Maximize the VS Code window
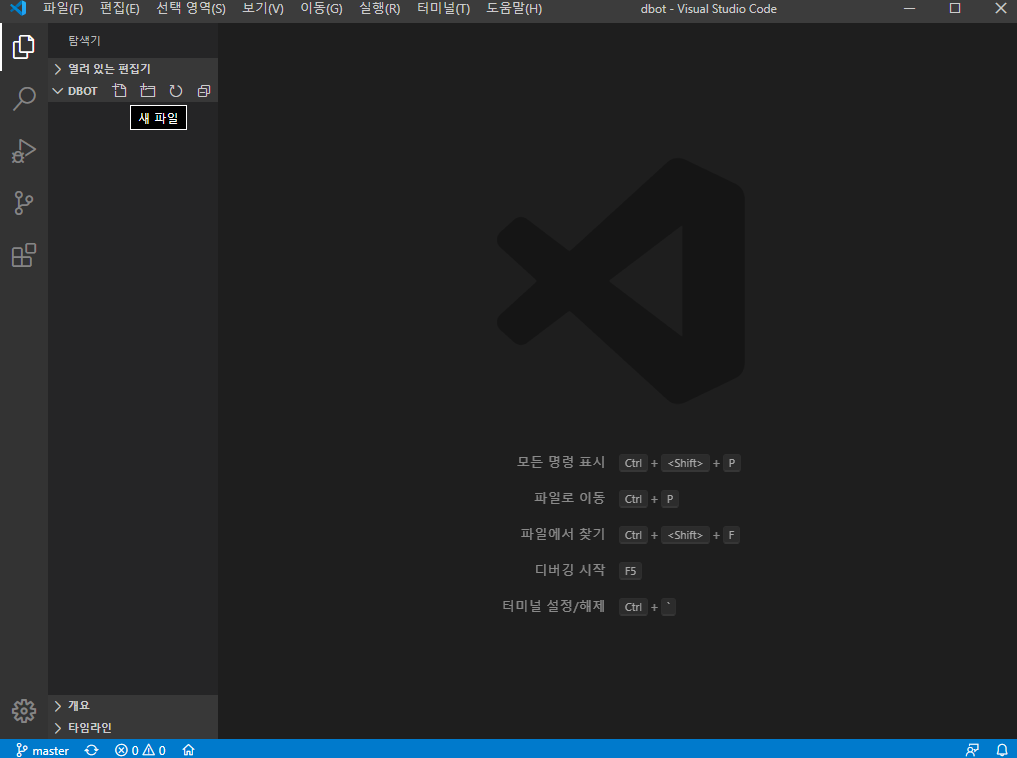Screen dimensions: 1017x758 [x=955, y=8]
